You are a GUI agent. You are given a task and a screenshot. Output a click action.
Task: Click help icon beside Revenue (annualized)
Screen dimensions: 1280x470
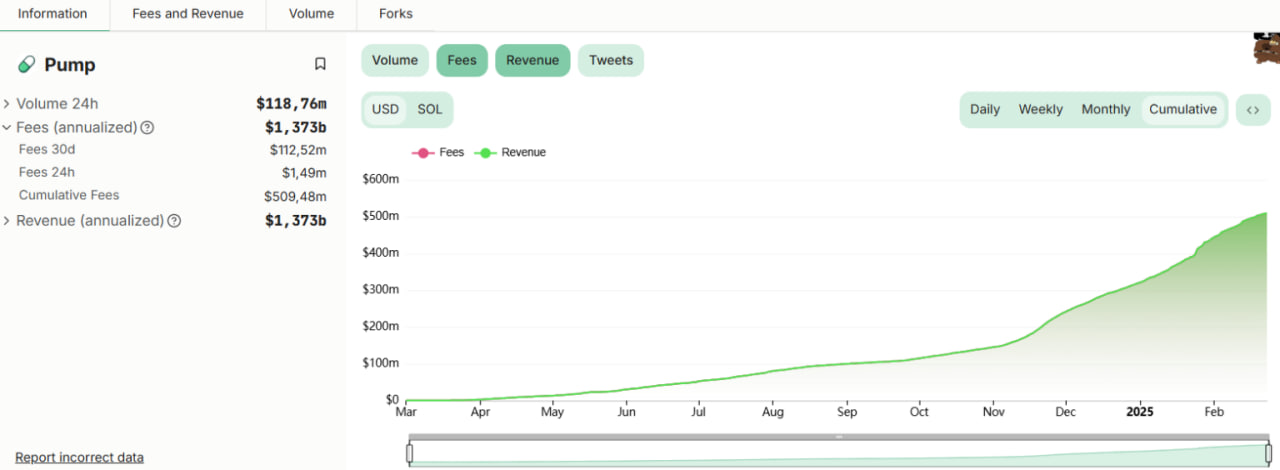click(x=174, y=221)
